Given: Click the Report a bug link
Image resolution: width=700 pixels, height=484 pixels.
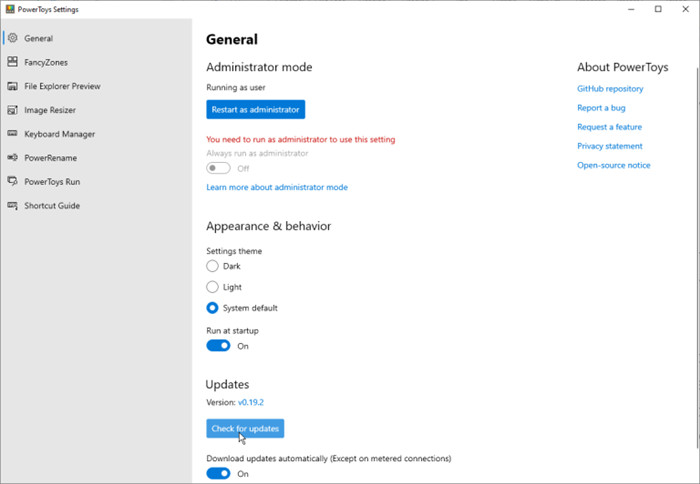Looking at the screenshot, I should coord(601,108).
